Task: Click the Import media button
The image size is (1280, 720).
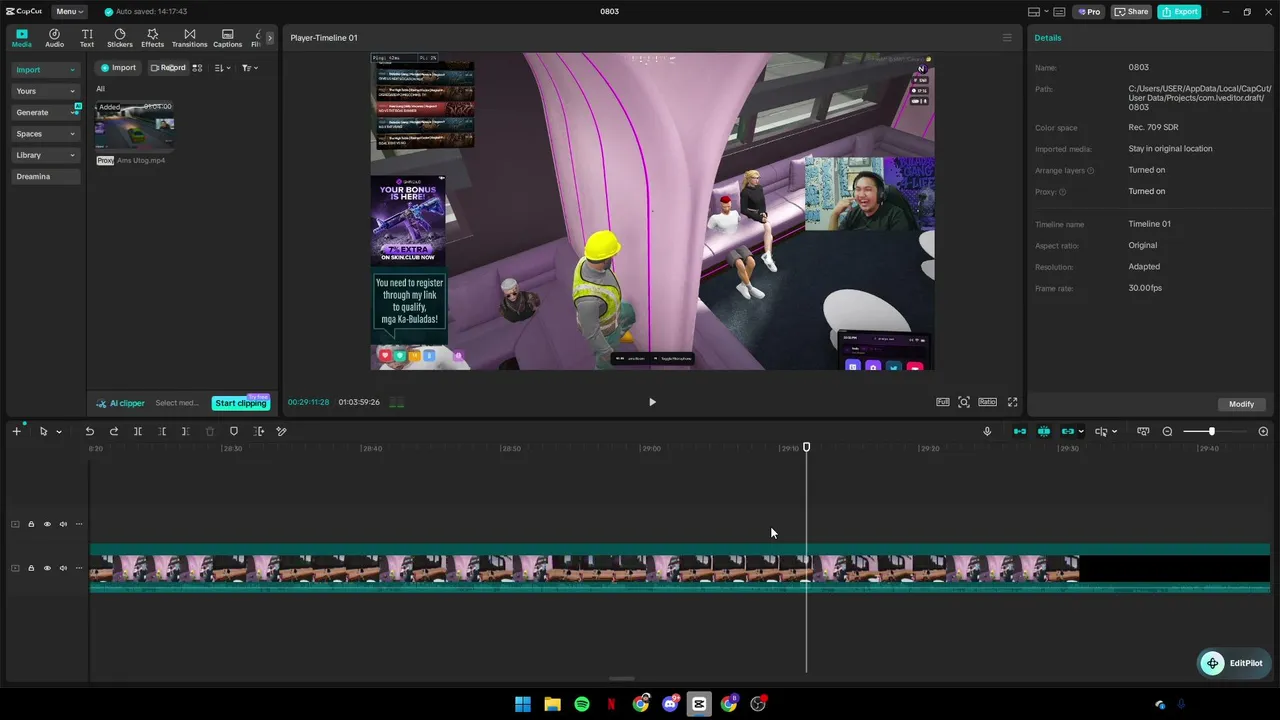Action: tap(118, 68)
